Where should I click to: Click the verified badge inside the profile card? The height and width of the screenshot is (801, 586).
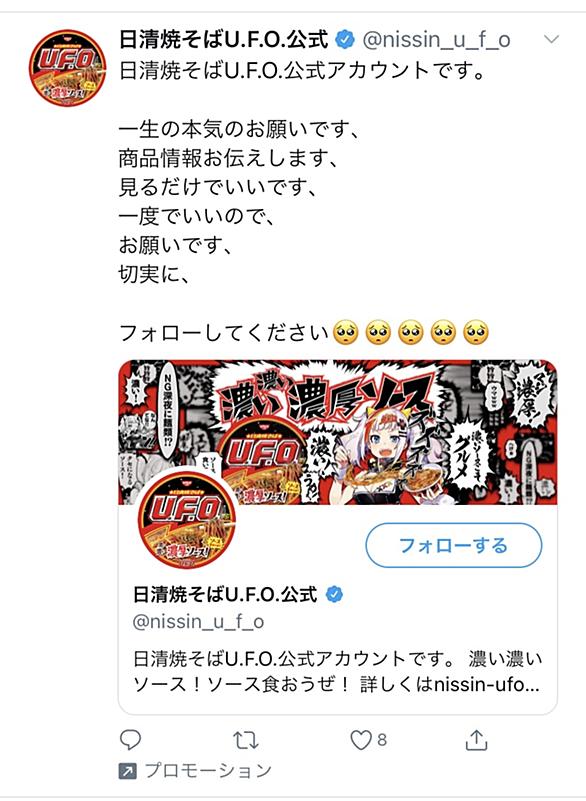[x=334, y=595]
